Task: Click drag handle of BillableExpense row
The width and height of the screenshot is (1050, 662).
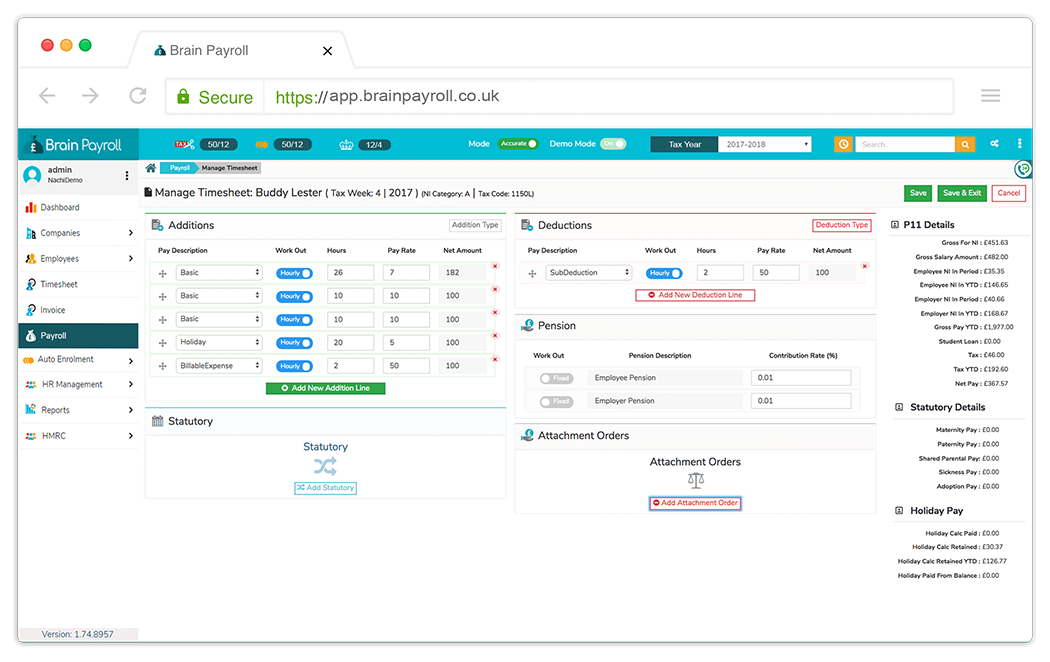Action: (163, 366)
